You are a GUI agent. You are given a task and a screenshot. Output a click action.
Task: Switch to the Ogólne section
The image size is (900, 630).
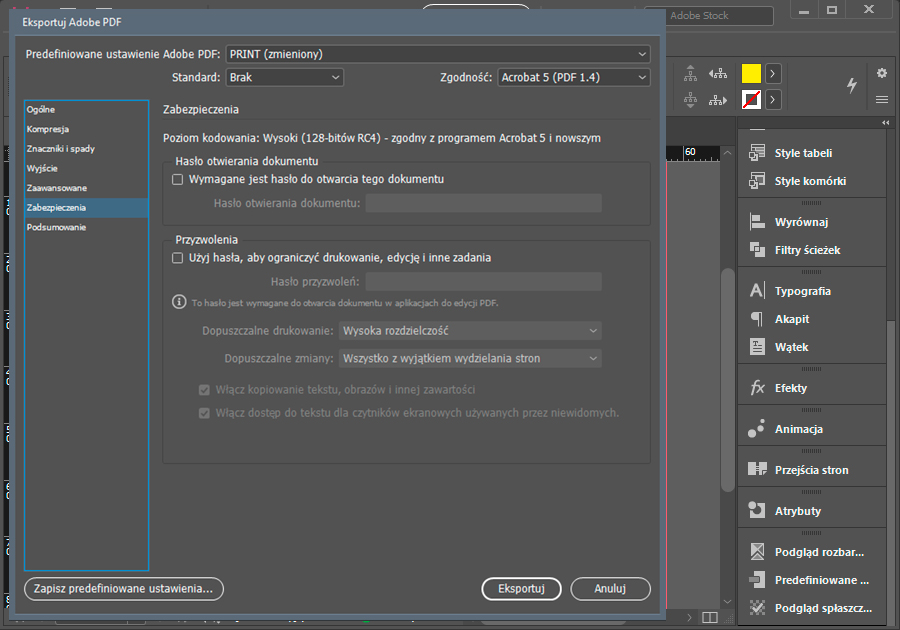pos(87,110)
